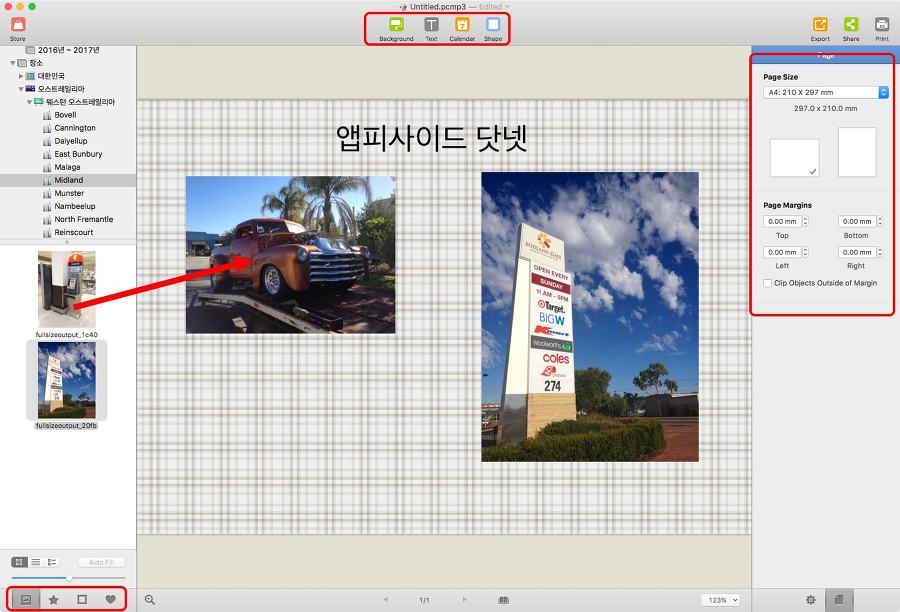The height and width of the screenshot is (612, 900).
Task: Go to the next page arrow
Action: click(x=464, y=599)
